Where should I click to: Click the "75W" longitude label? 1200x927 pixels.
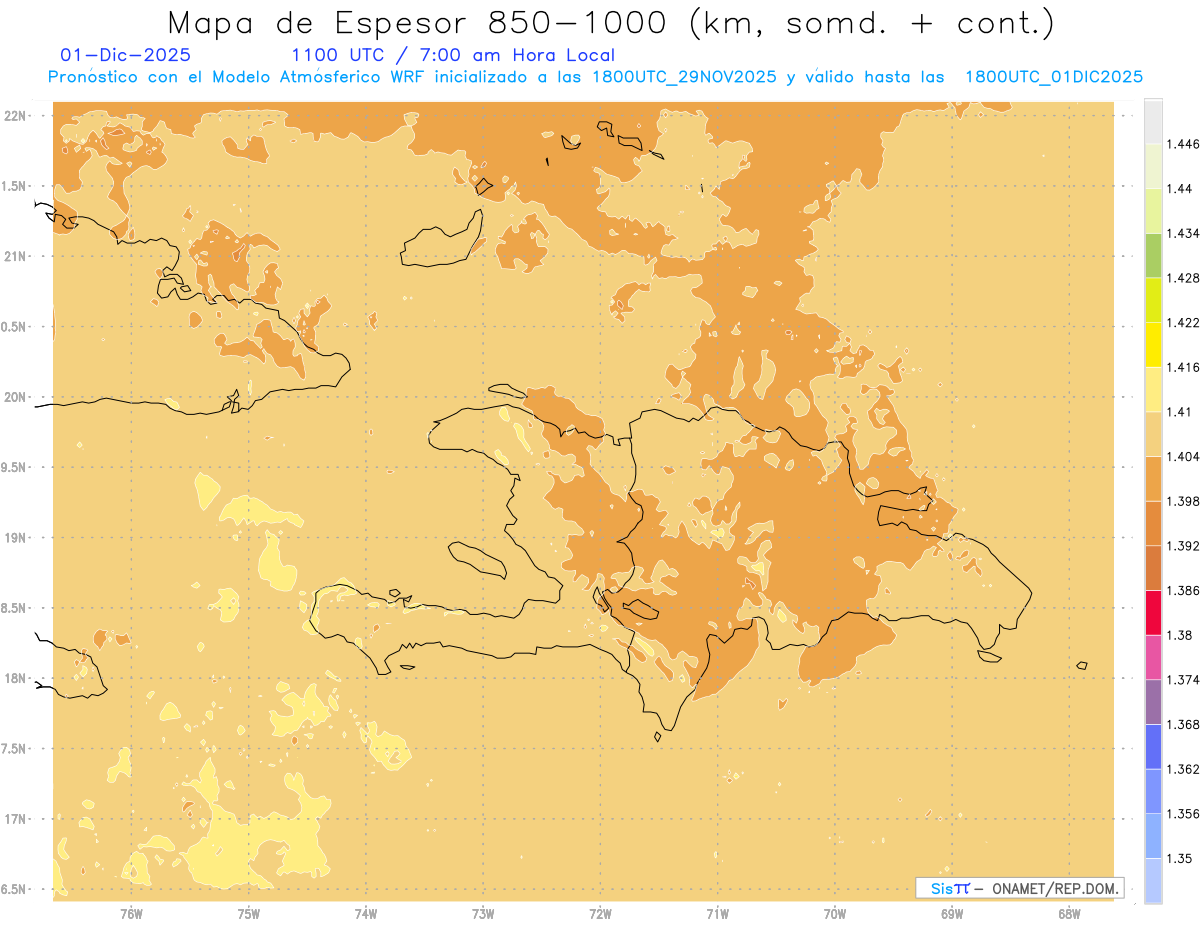click(248, 914)
